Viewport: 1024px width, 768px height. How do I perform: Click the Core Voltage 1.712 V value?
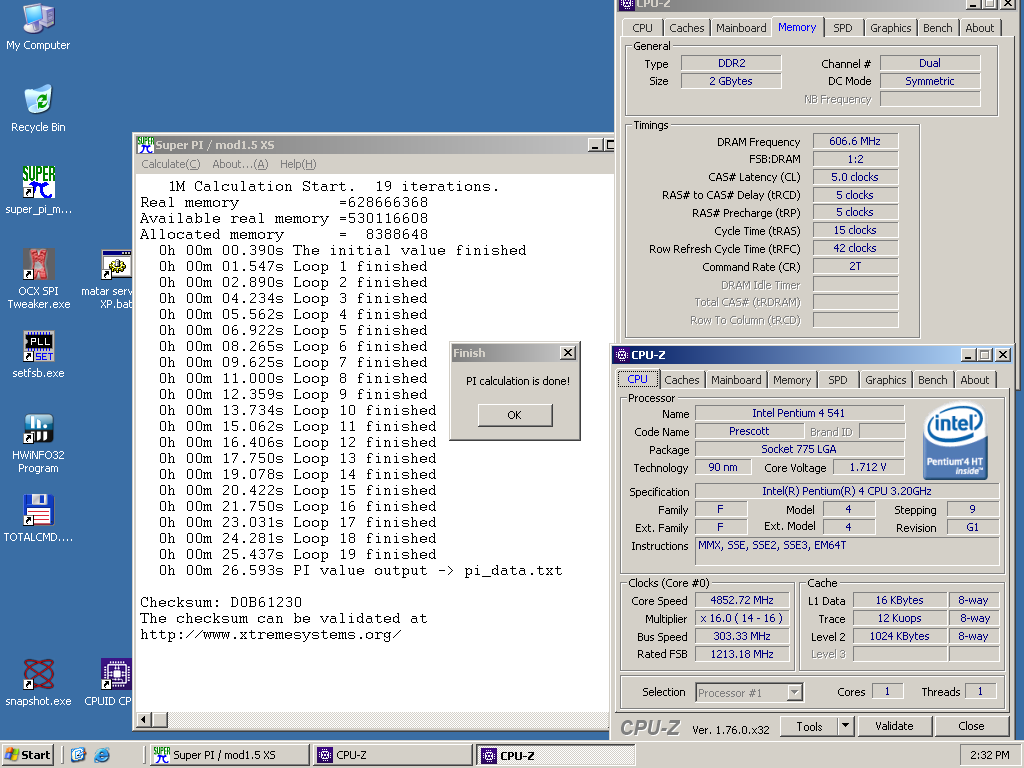click(x=868, y=467)
